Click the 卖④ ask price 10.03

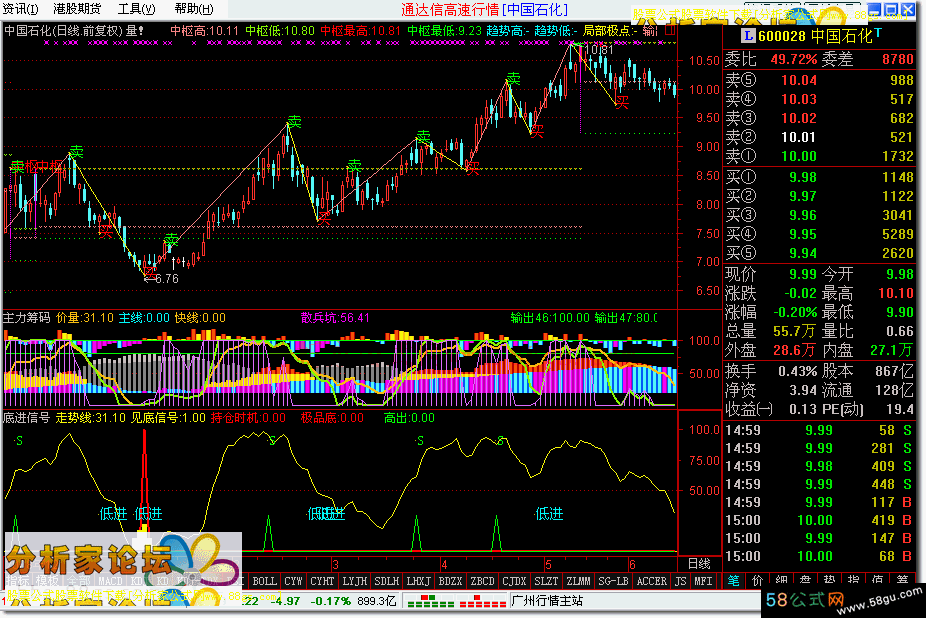coord(798,99)
